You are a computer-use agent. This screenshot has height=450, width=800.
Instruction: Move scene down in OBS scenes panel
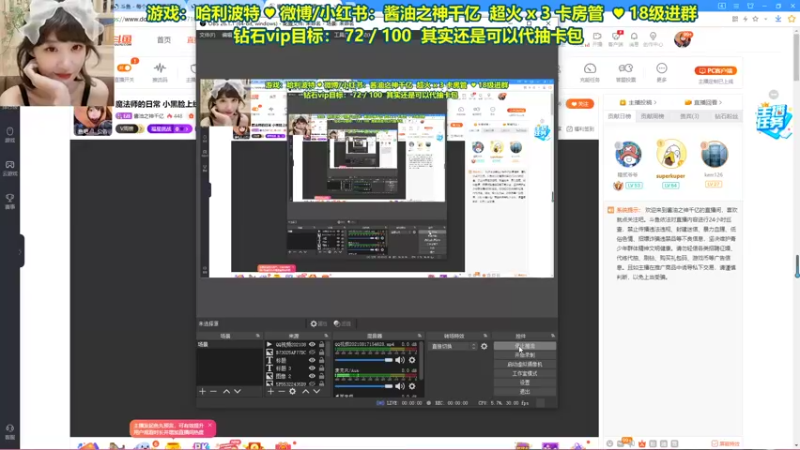point(237,391)
